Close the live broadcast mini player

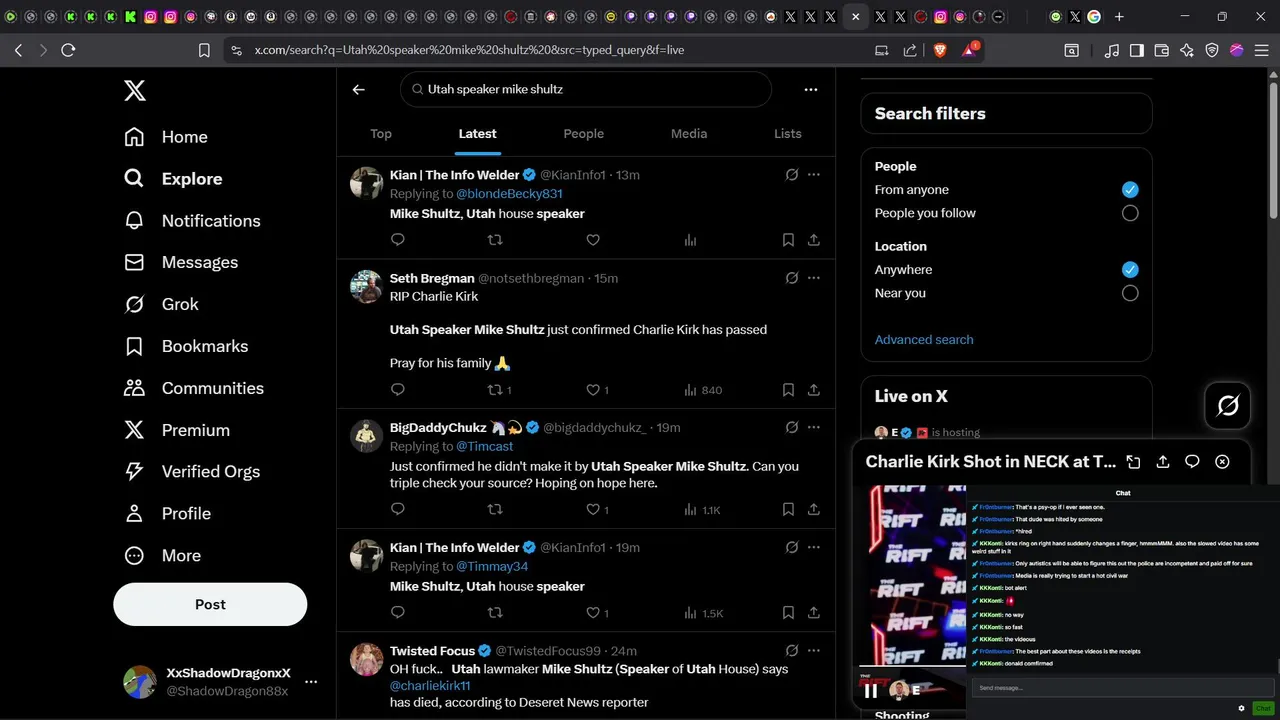(x=1222, y=462)
